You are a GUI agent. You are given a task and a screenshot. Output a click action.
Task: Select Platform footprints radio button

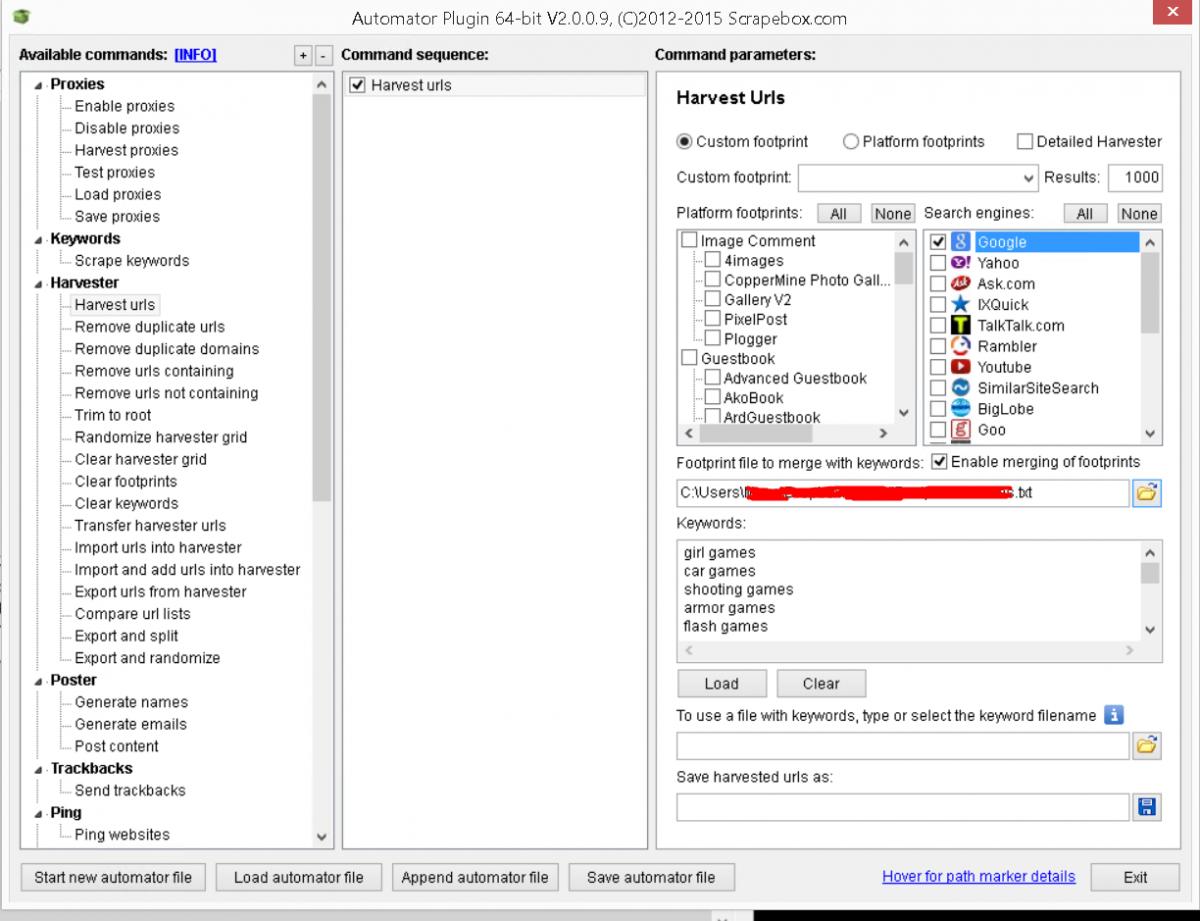click(x=851, y=142)
